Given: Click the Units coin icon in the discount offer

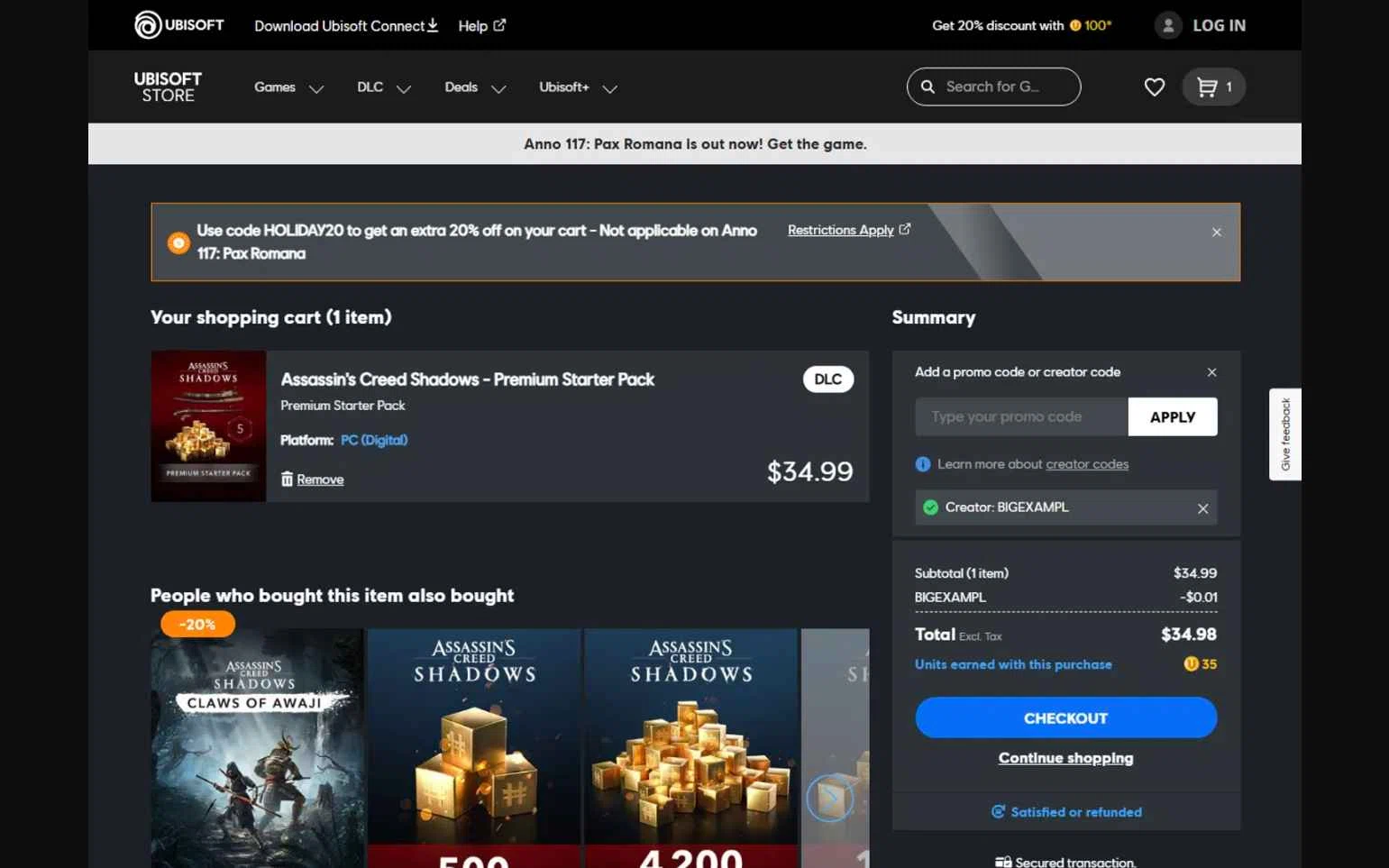Looking at the screenshot, I should point(1075,25).
